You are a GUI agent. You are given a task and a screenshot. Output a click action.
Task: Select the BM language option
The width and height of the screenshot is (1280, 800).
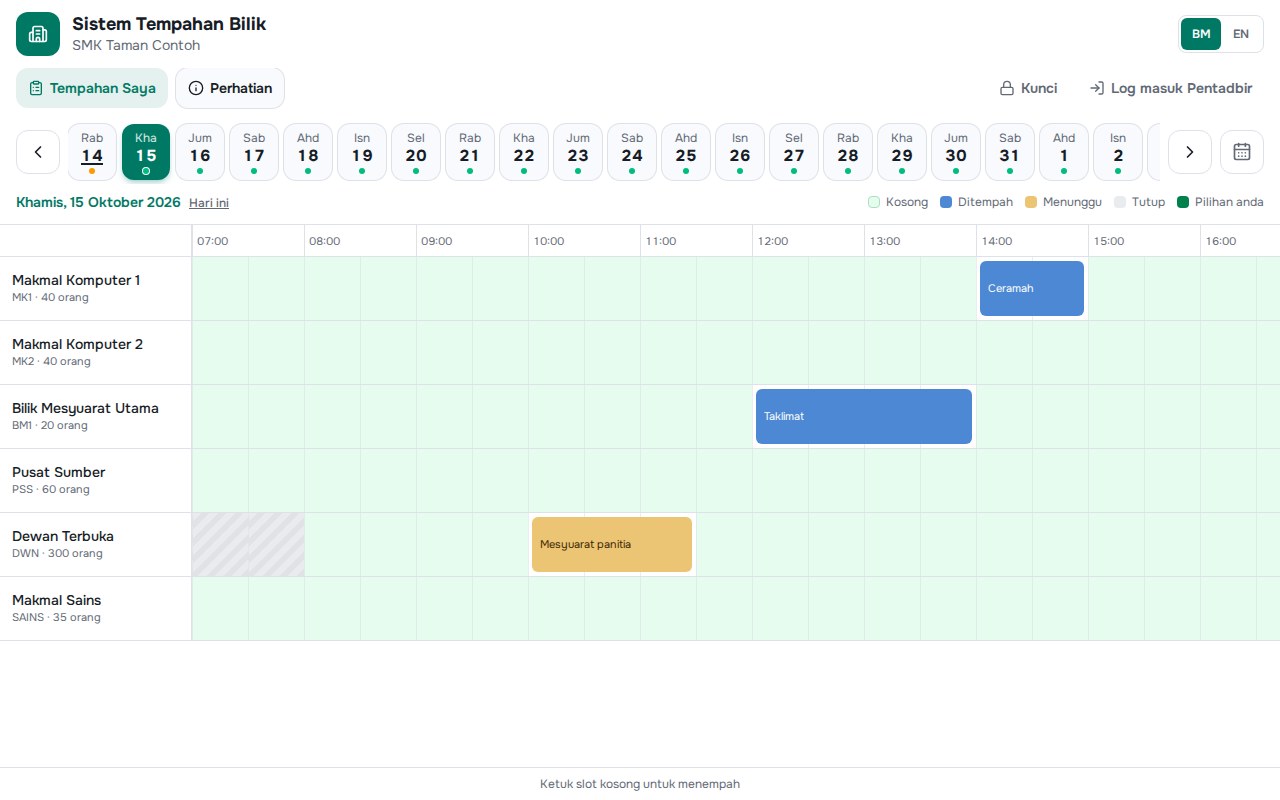1201,34
